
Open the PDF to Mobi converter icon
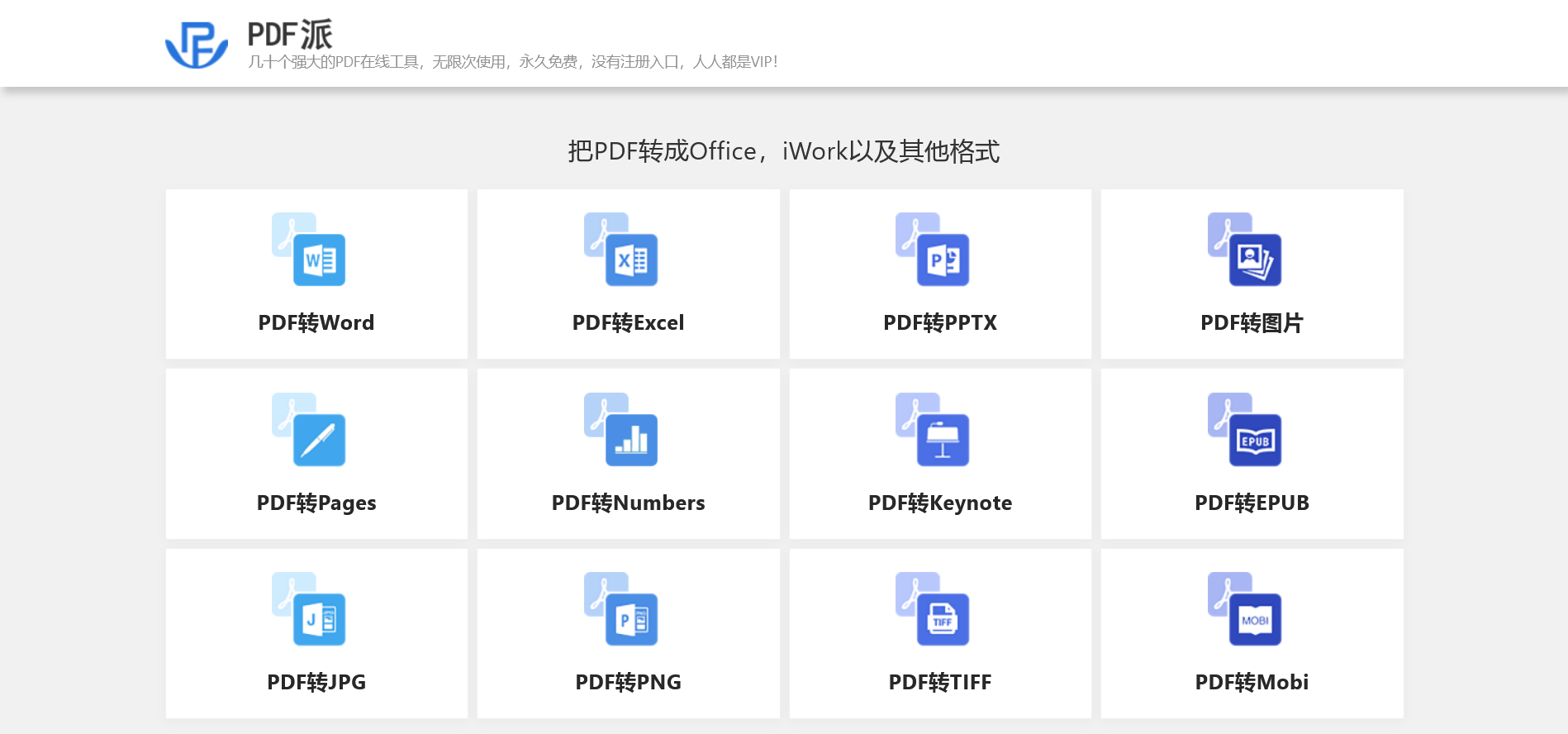[x=1244, y=609]
